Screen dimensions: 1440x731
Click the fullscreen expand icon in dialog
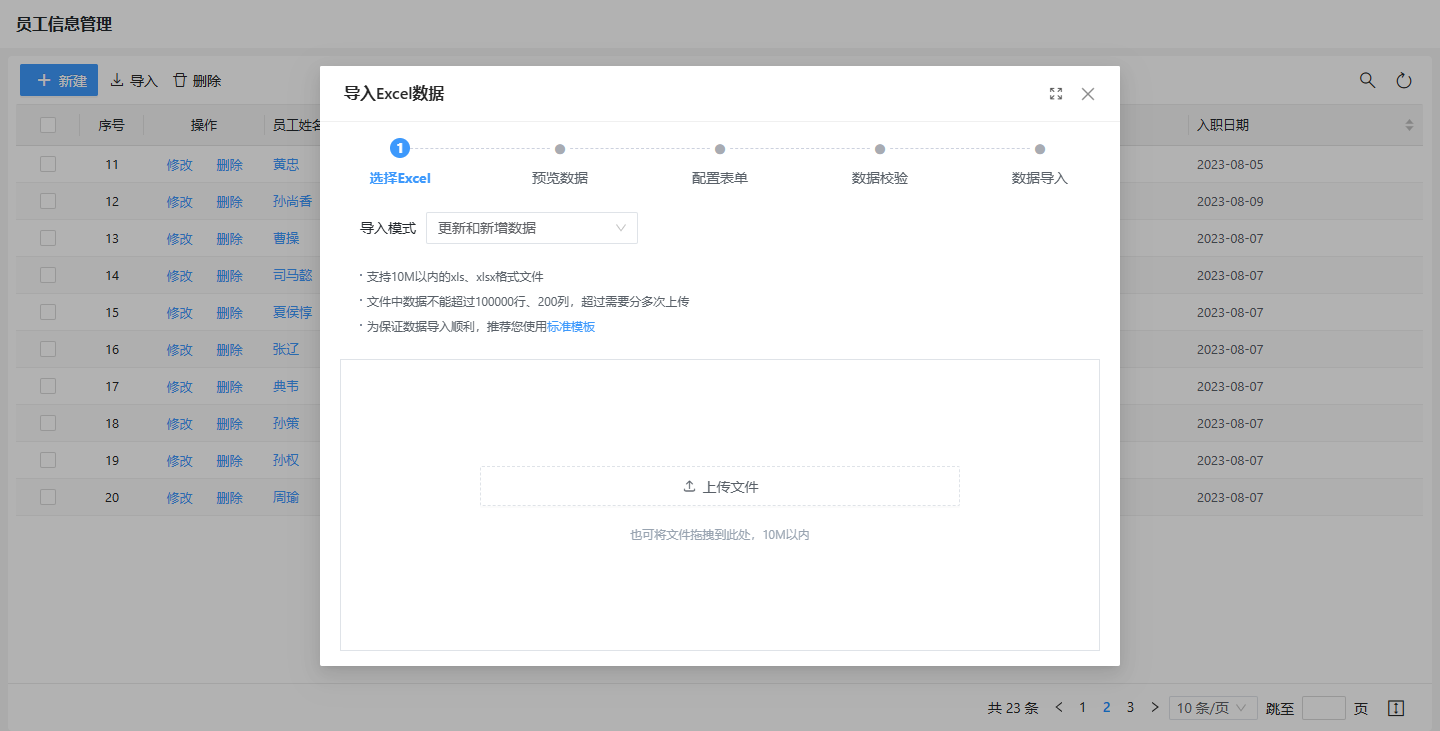point(1056,94)
